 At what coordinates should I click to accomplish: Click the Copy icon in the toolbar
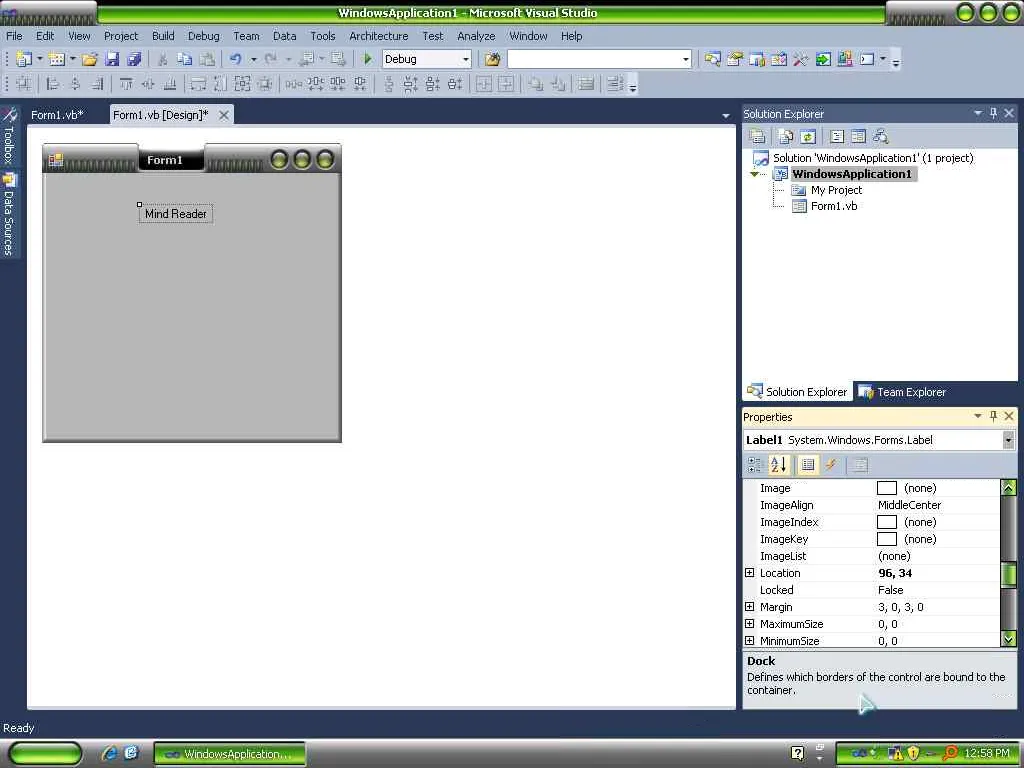(x=185, y=59)
